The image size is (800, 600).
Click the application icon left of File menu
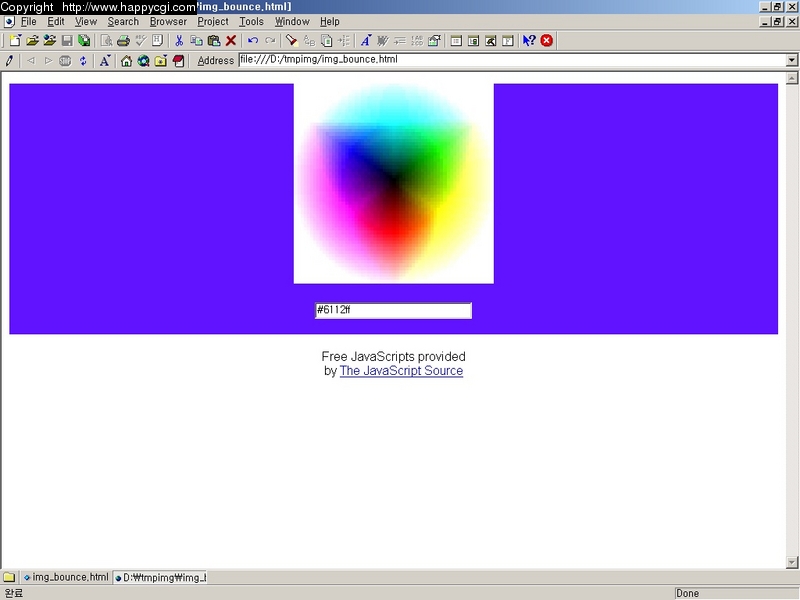click(x=9, y=21)
